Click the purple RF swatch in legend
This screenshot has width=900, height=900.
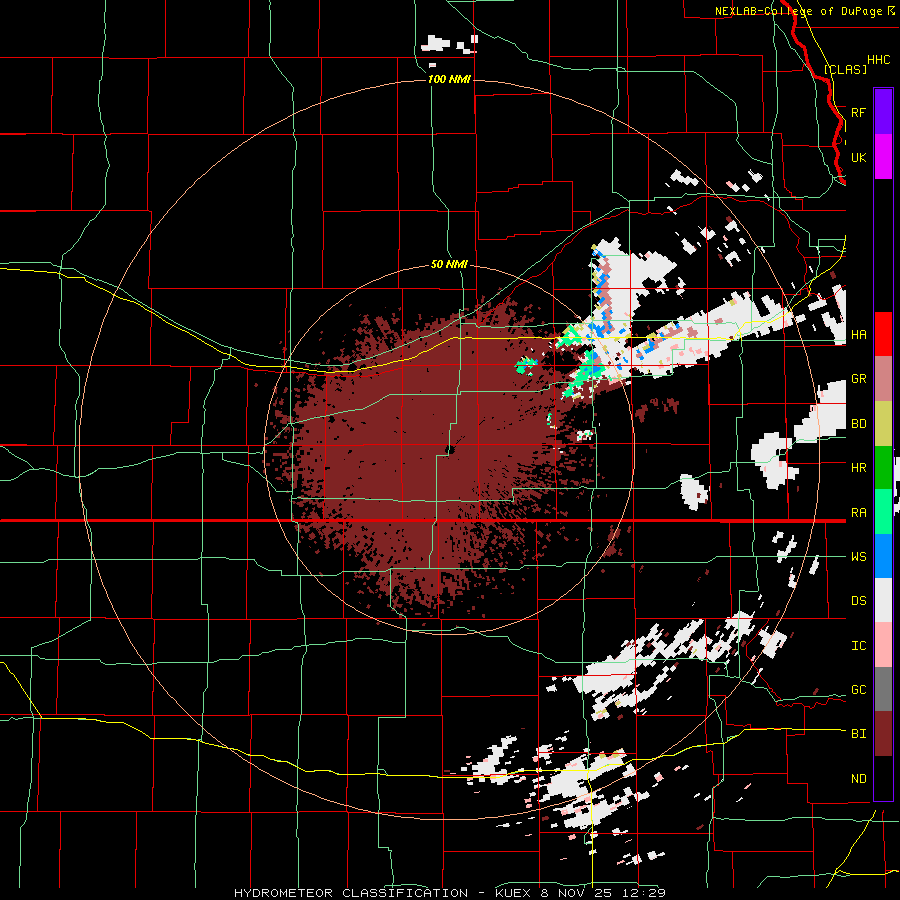click(x=883, y=112)
